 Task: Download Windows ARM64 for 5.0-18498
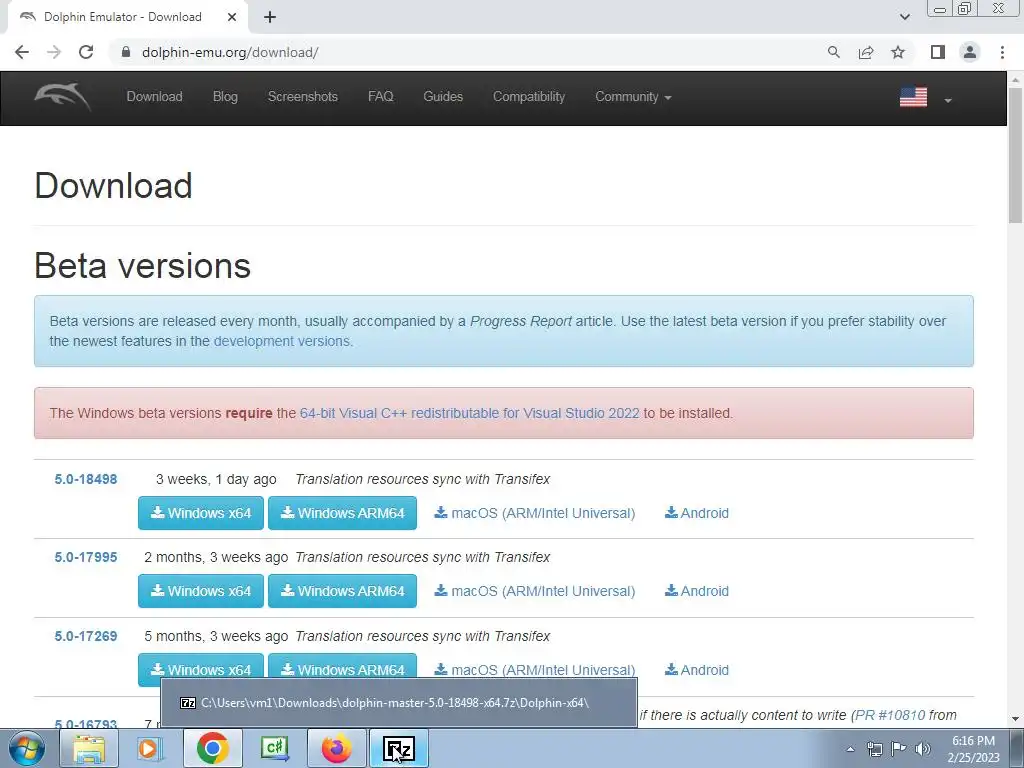(342, 513)
